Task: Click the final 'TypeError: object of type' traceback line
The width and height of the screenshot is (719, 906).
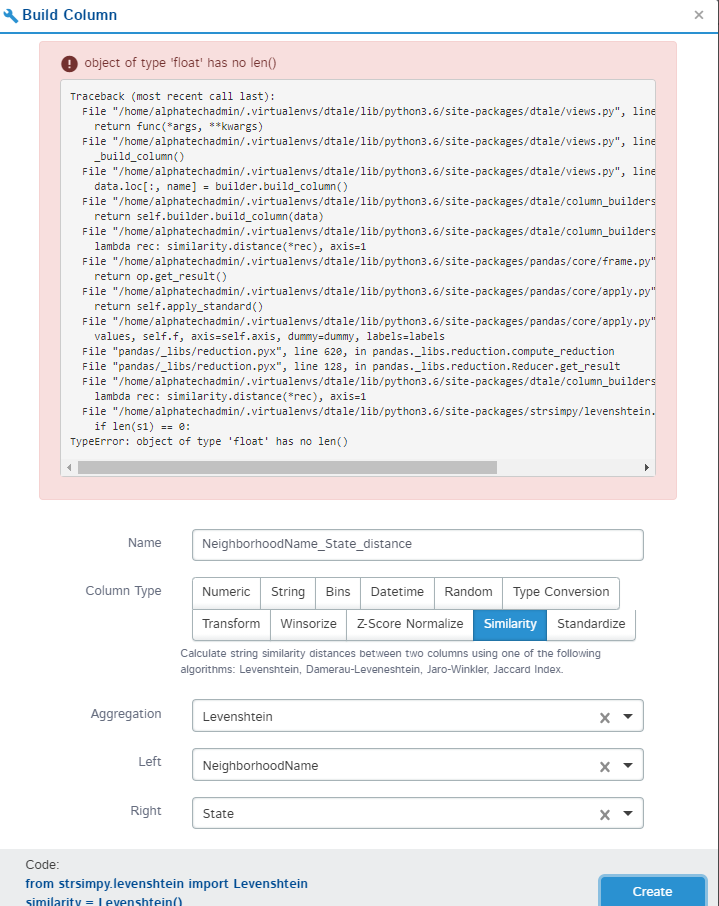Action: [x=209, y=441]
